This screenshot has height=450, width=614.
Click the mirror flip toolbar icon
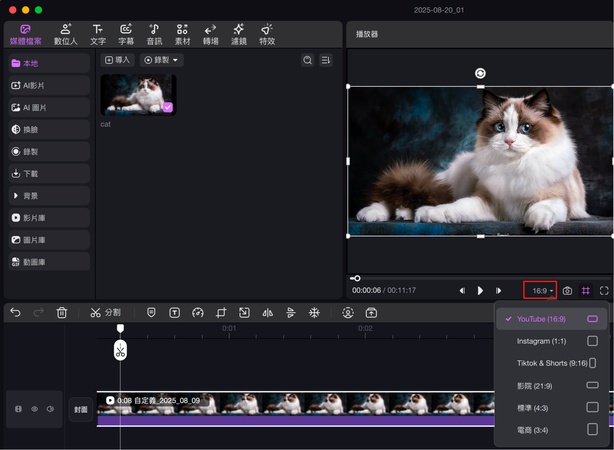click(x=267, y=313)
